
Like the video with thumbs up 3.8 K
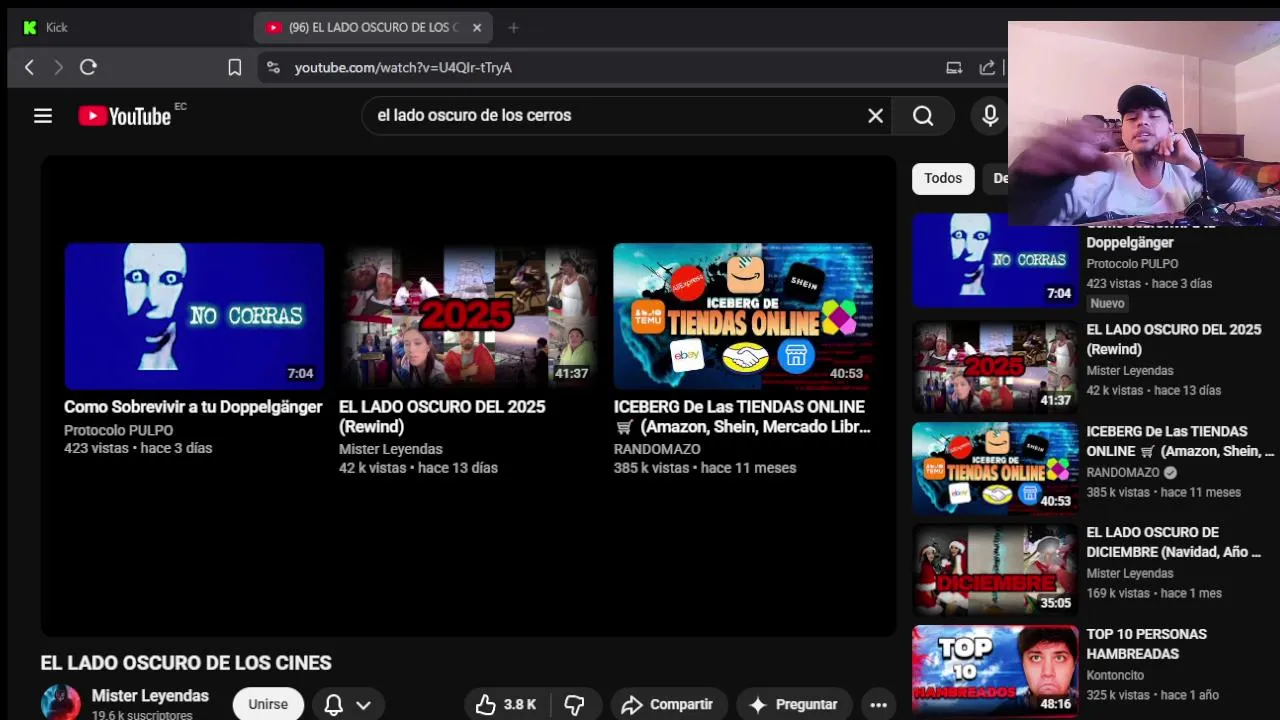point(506,705)
